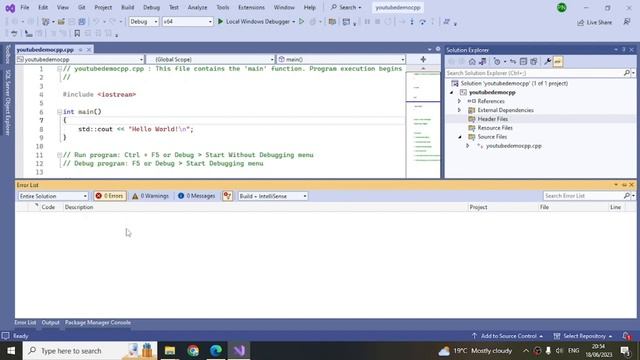Collapse the main() function outline toggle
This screenshot has width=640, height=360.
(x=60, y=111)
